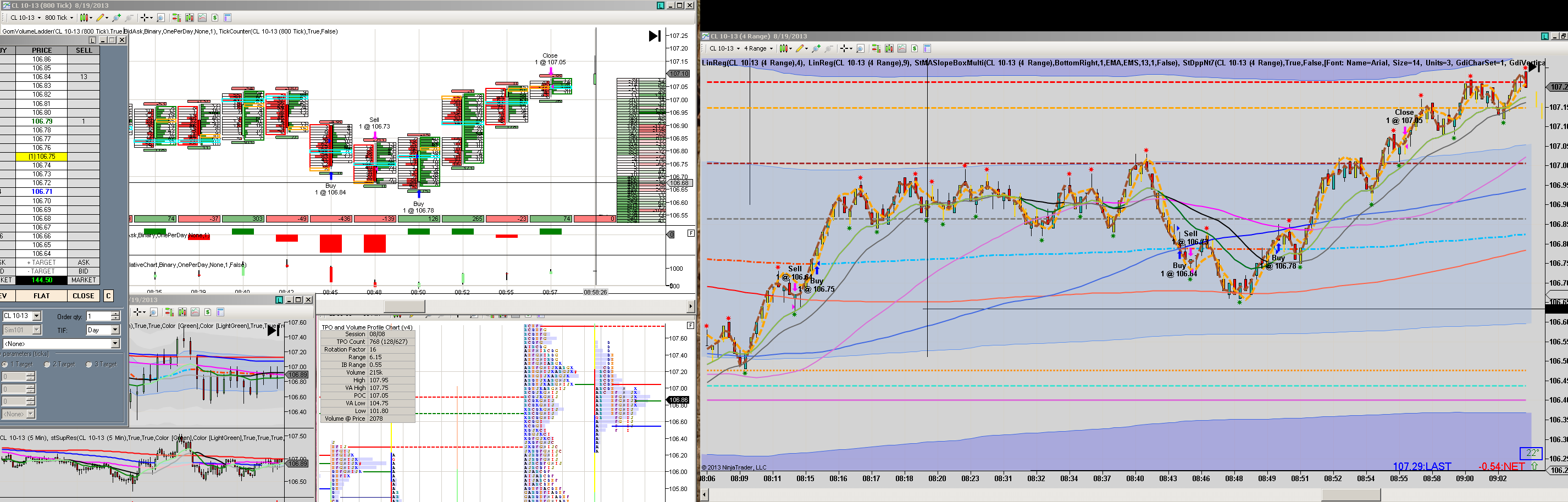Screen dimensions: 1568x502
Task: Click the MARKET sell button
Action: (x=84, y=281)
